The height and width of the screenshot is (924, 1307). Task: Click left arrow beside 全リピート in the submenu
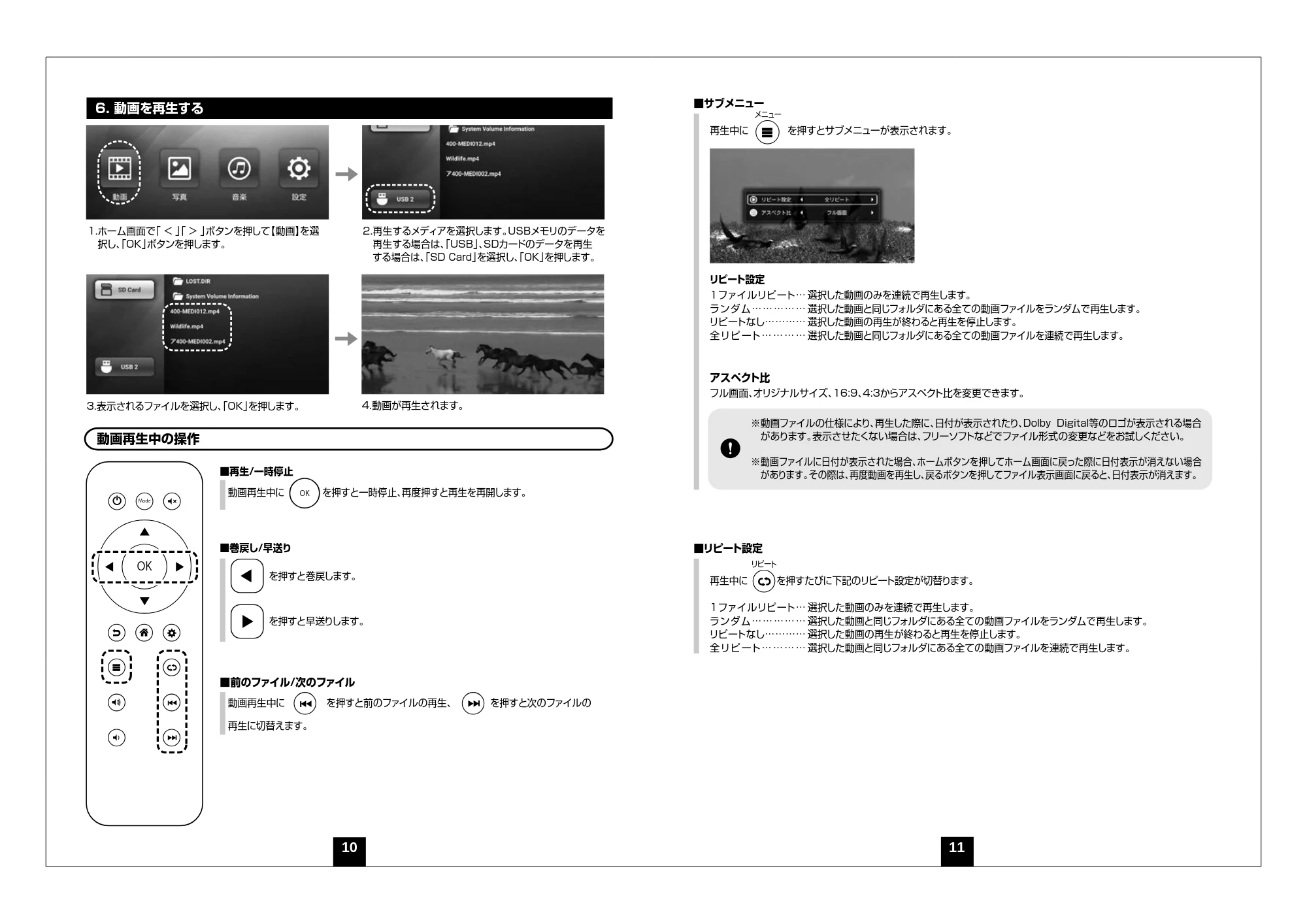(x=802, y=199)
